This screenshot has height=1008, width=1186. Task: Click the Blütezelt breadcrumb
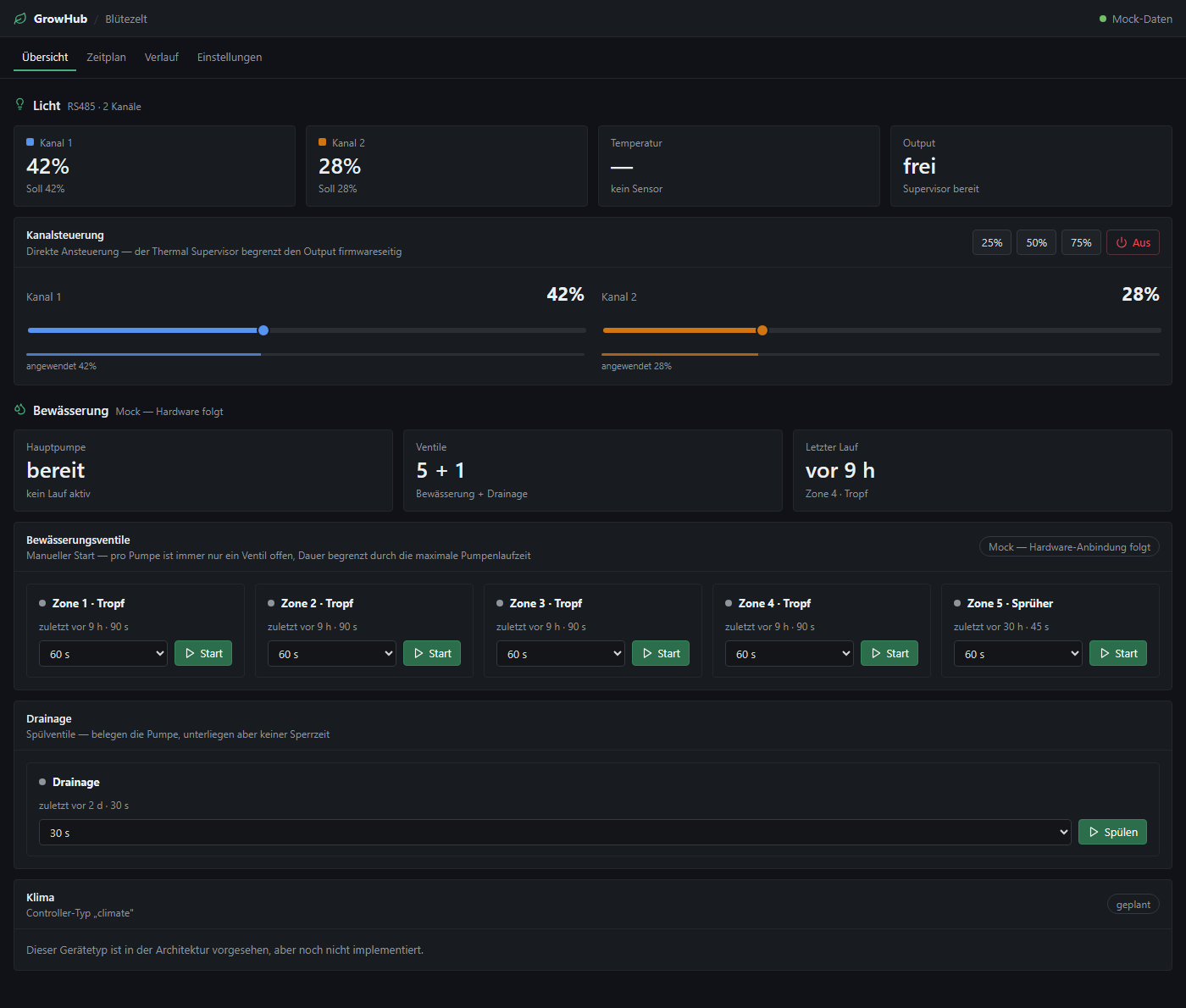click(126, 19)
